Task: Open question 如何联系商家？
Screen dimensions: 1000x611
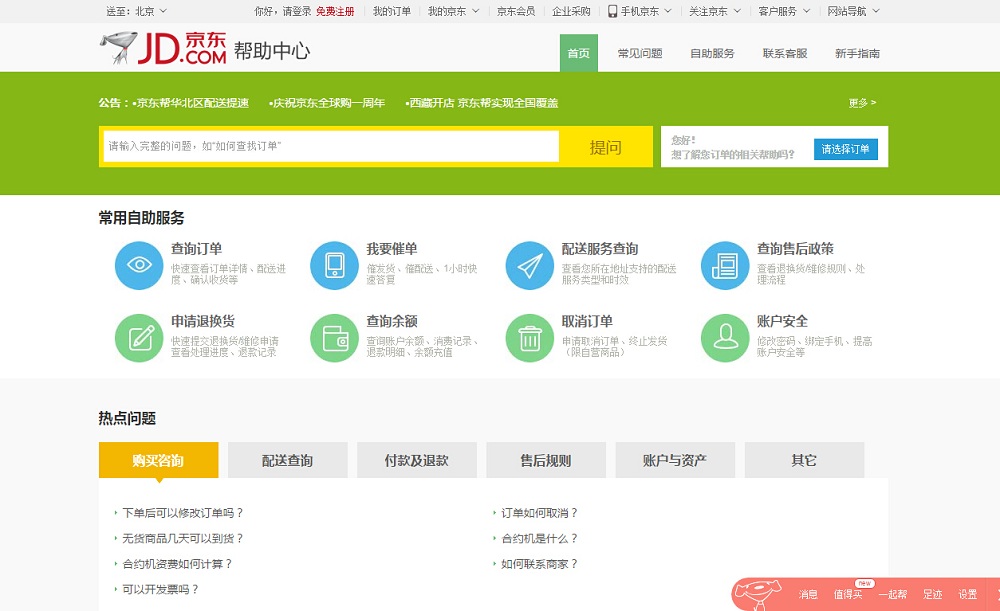Action: (539, 564)
